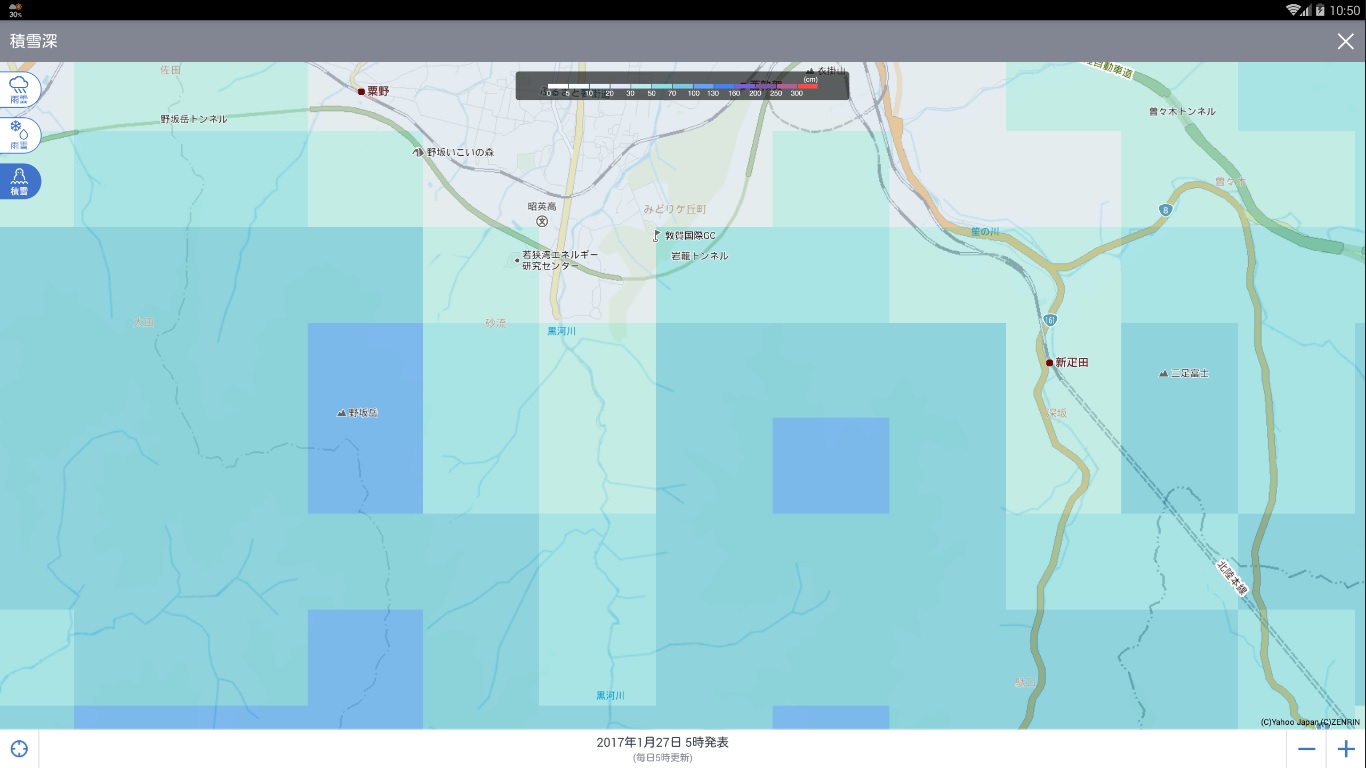
Task: Tap the 野坂岳 mountain peak icon
Action: coord(342,412)
